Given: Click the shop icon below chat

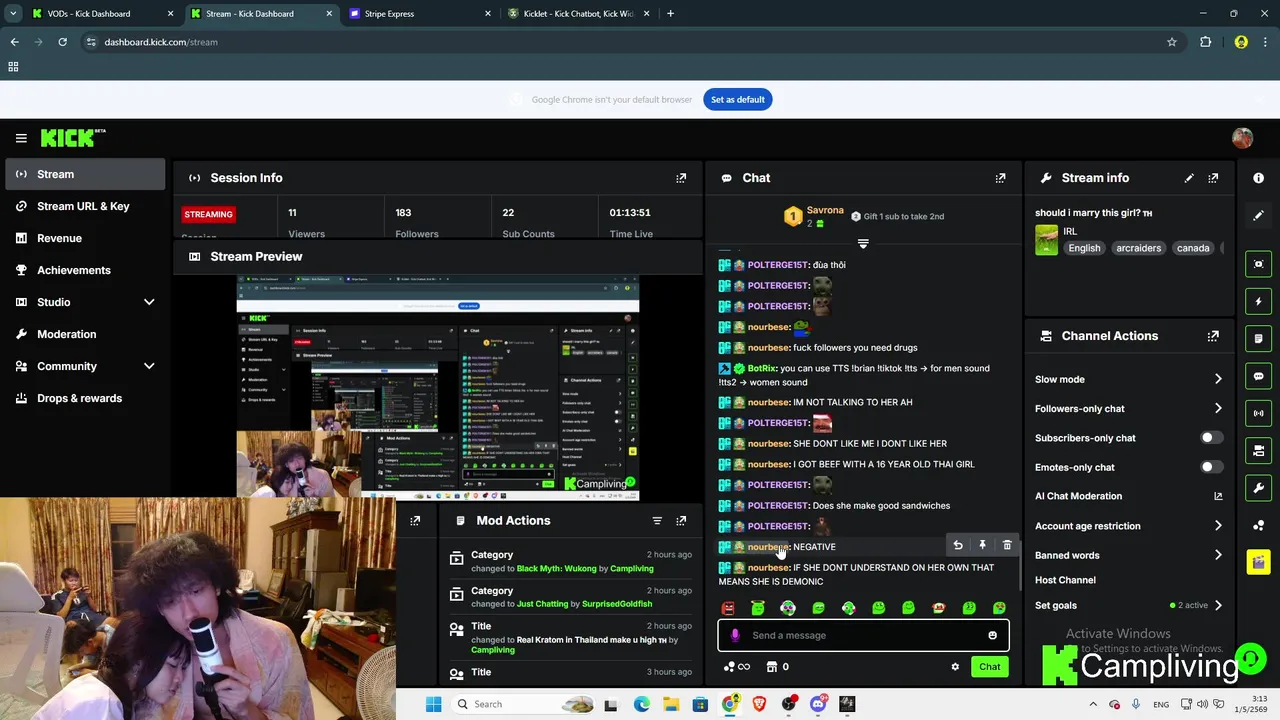Looking at the screenshot, I should click(771, 667).
